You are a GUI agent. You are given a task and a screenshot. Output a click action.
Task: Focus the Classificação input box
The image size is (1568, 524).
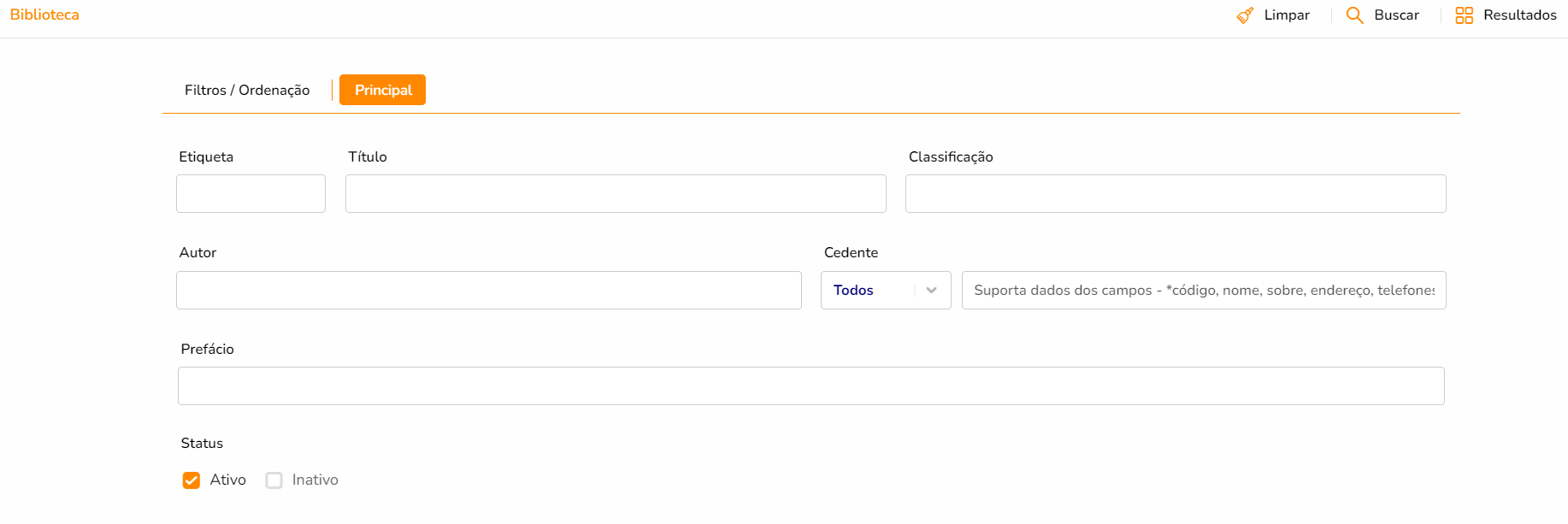1175,194
